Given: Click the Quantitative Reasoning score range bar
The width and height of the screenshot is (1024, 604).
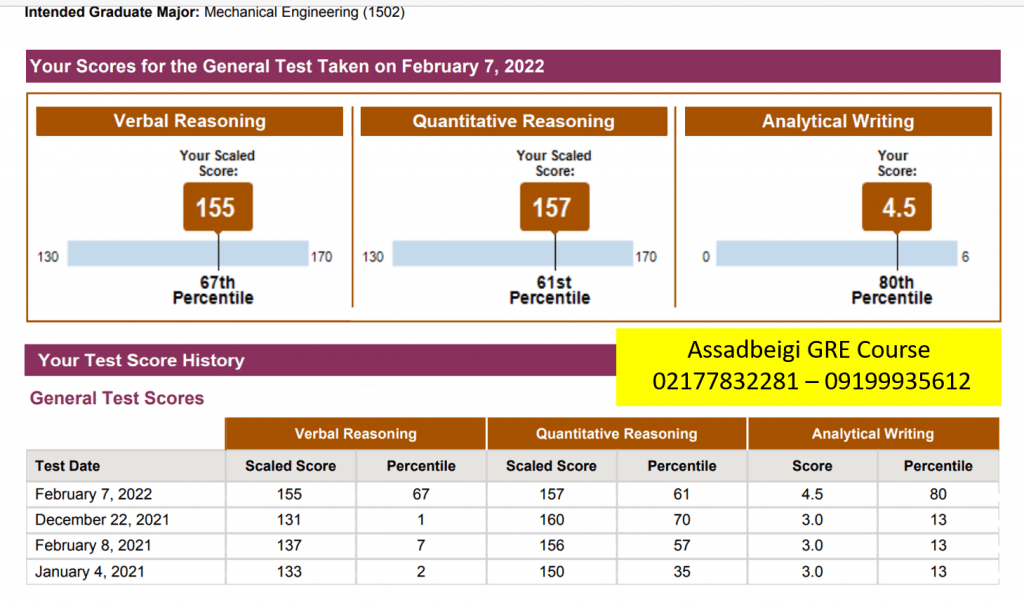Looking at the screenshot, I should pos(512,255).
